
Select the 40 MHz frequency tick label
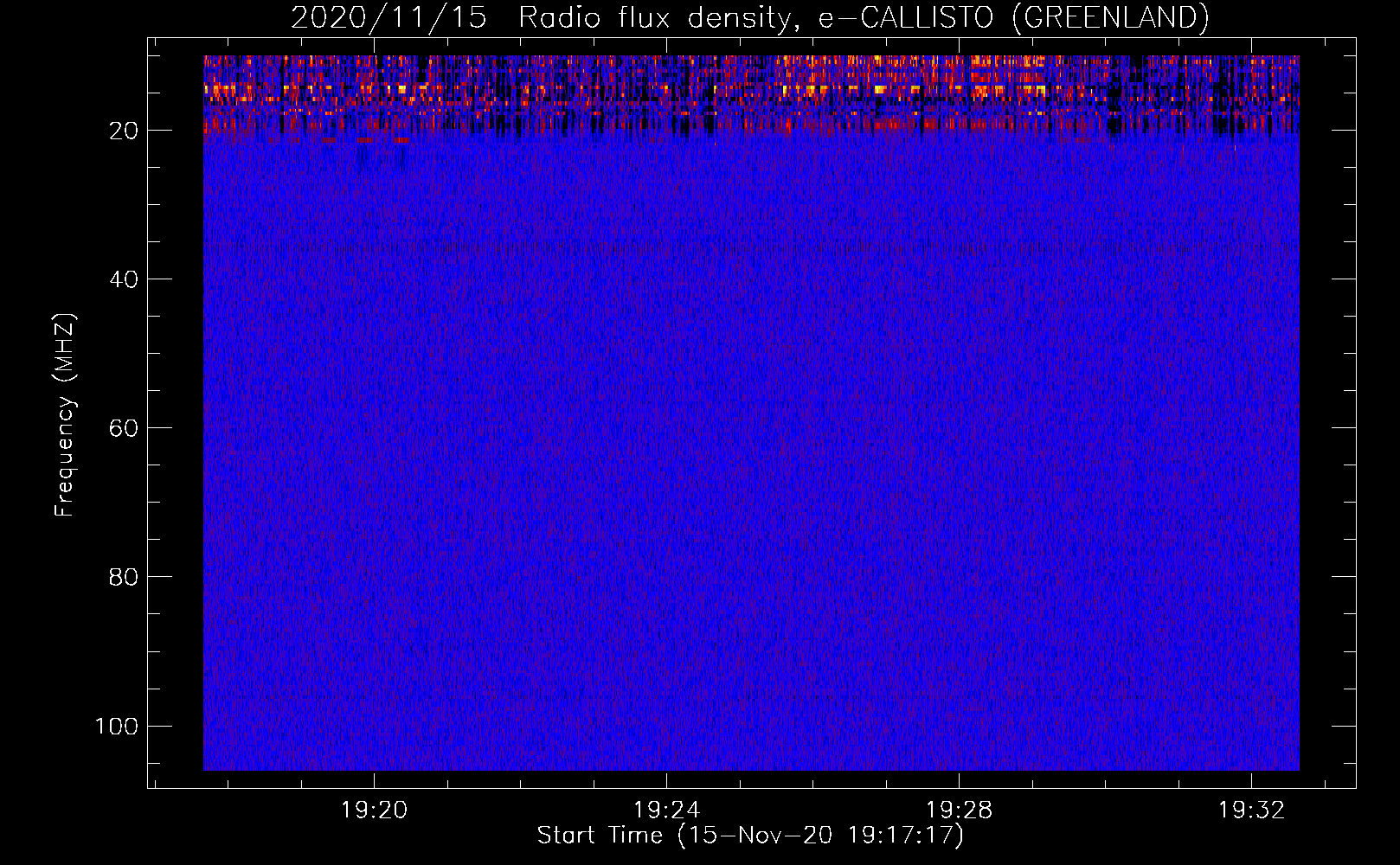[x=124, y=279]
